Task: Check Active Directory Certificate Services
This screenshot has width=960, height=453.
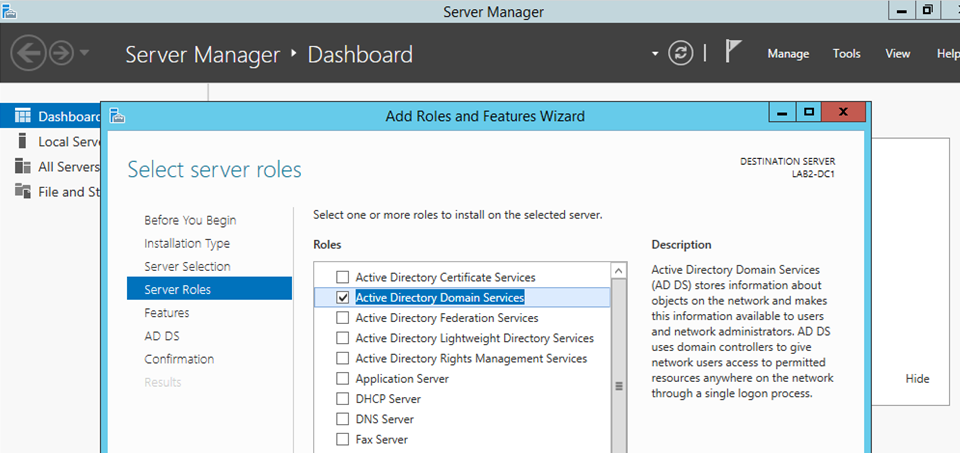Action: click(x=343, y=277)
